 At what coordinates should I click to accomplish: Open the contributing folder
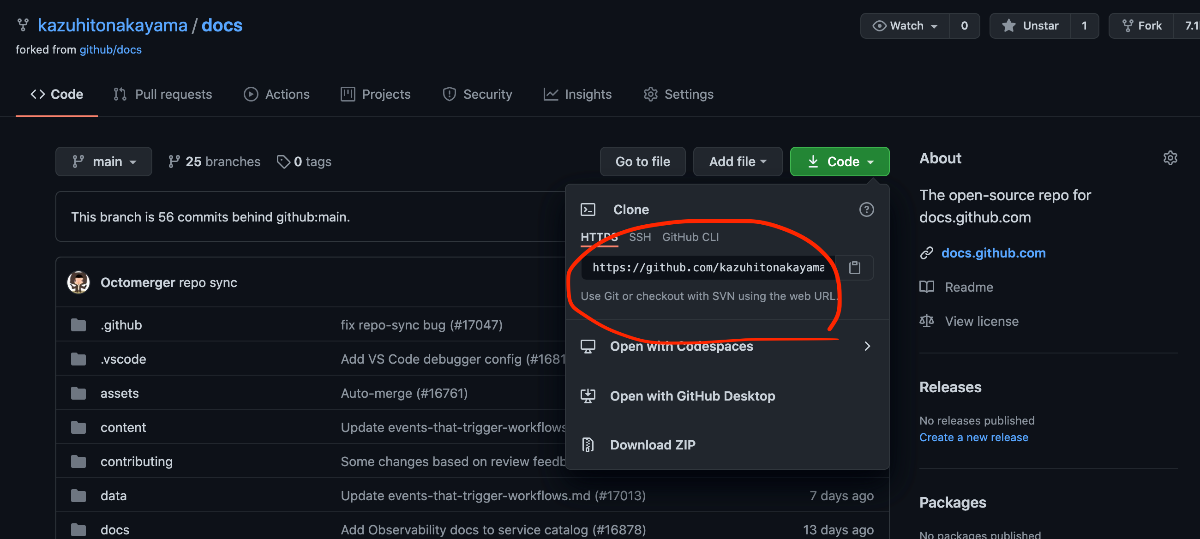[x=137, y=461]
